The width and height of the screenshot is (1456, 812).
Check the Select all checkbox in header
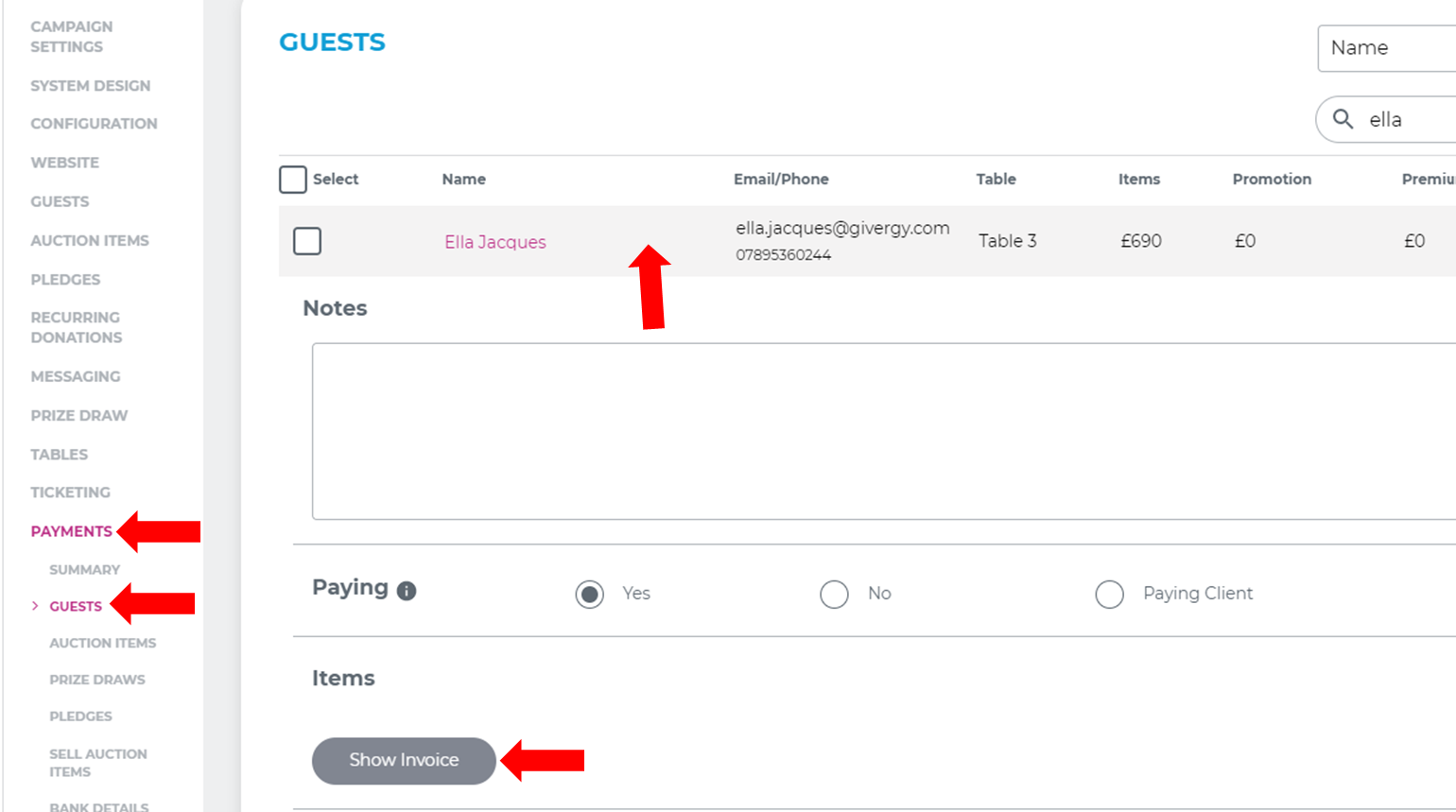pos(293,179)
